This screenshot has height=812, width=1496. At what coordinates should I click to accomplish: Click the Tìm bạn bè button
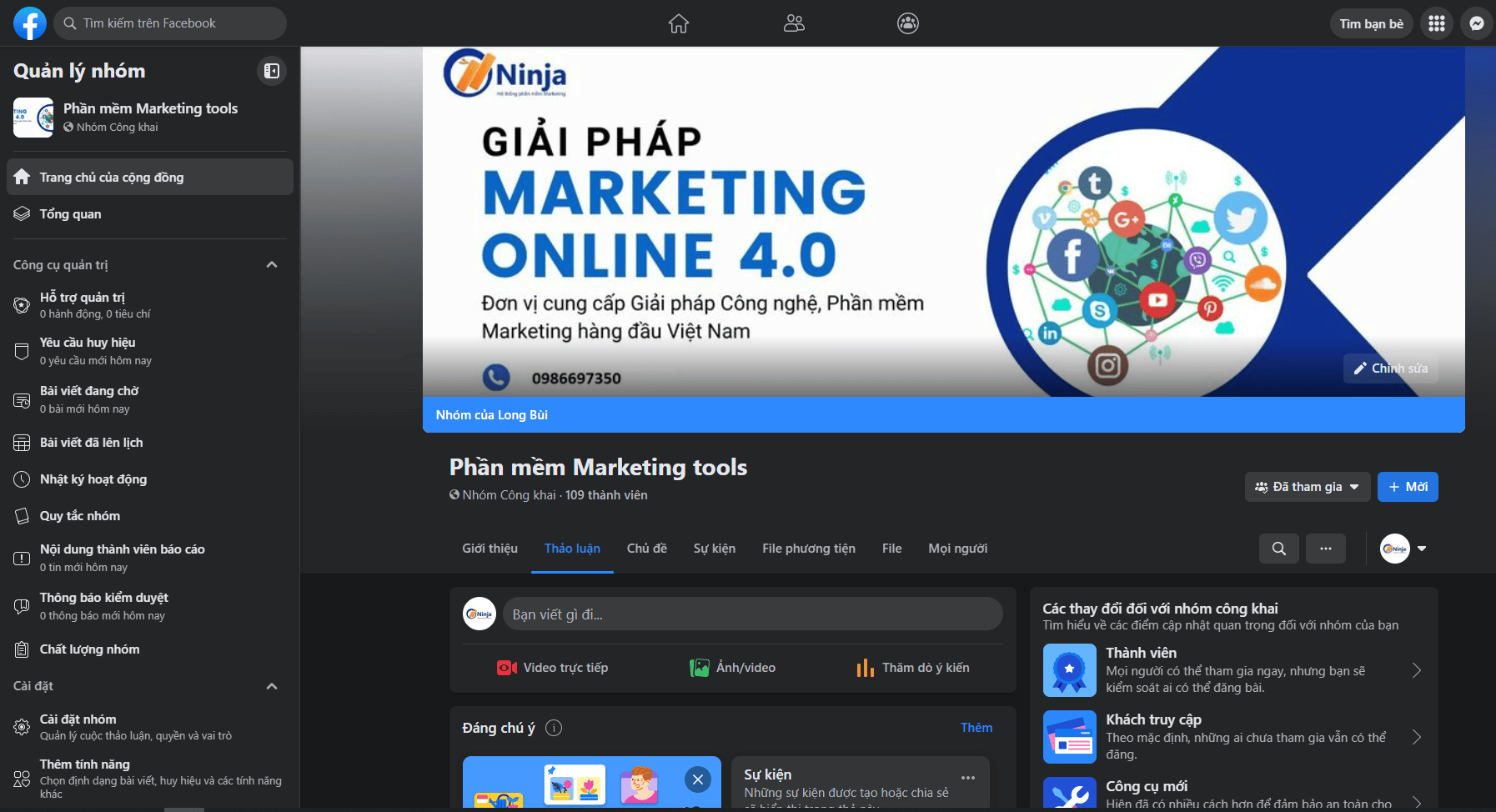point(1372,23)
